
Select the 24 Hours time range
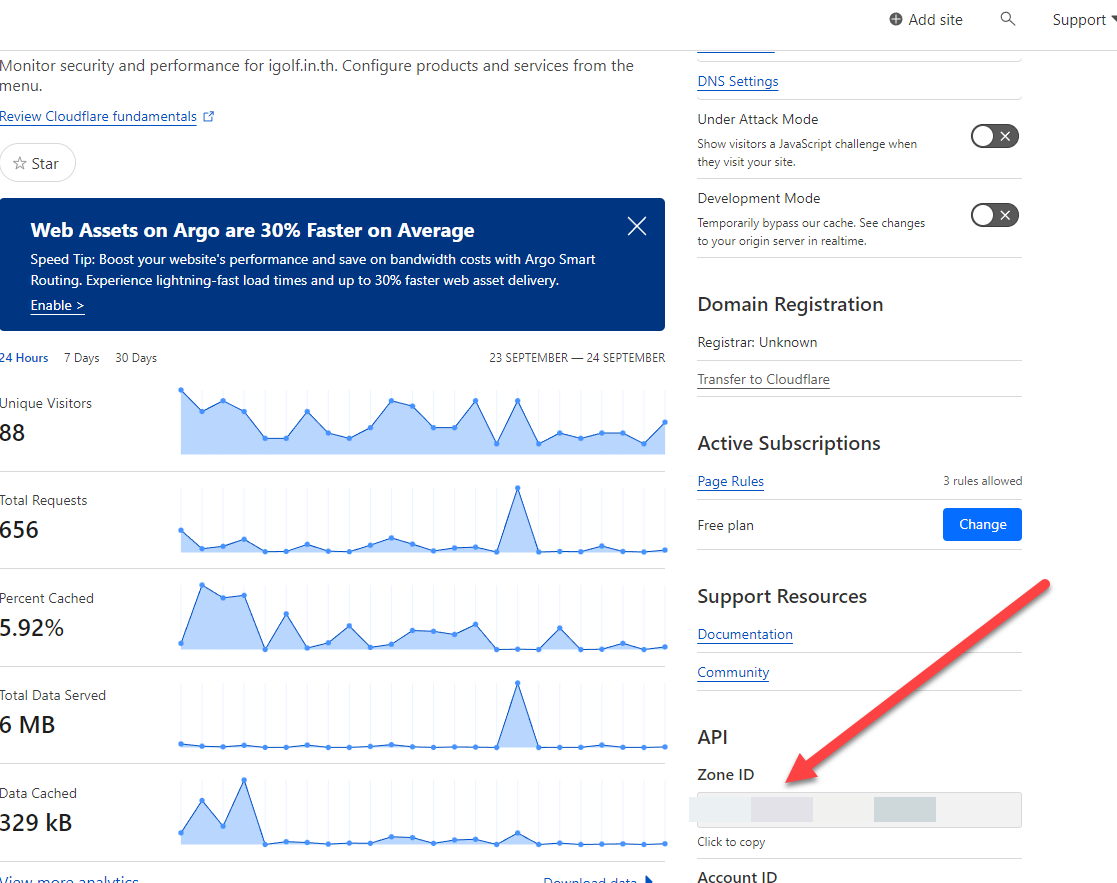[x=24, y=357]
